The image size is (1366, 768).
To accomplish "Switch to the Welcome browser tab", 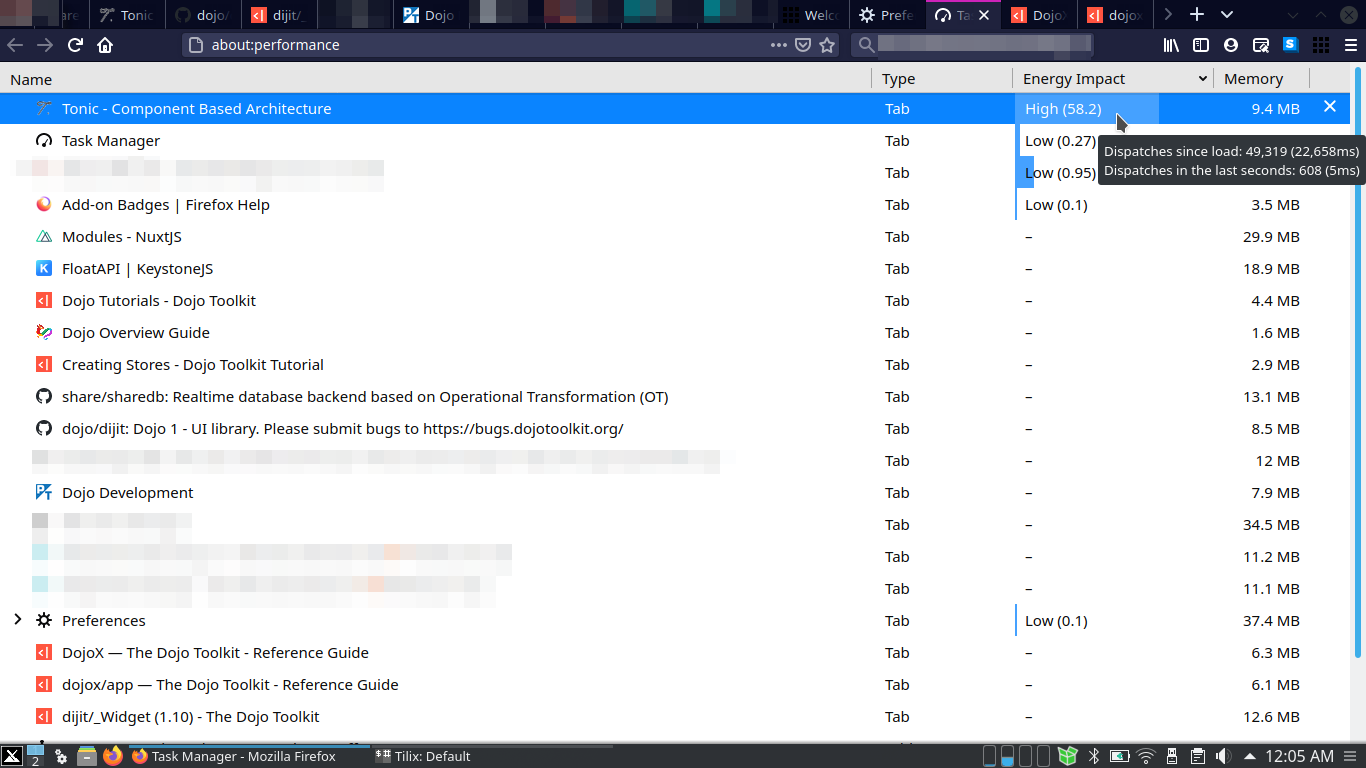I will pos(811,15).
